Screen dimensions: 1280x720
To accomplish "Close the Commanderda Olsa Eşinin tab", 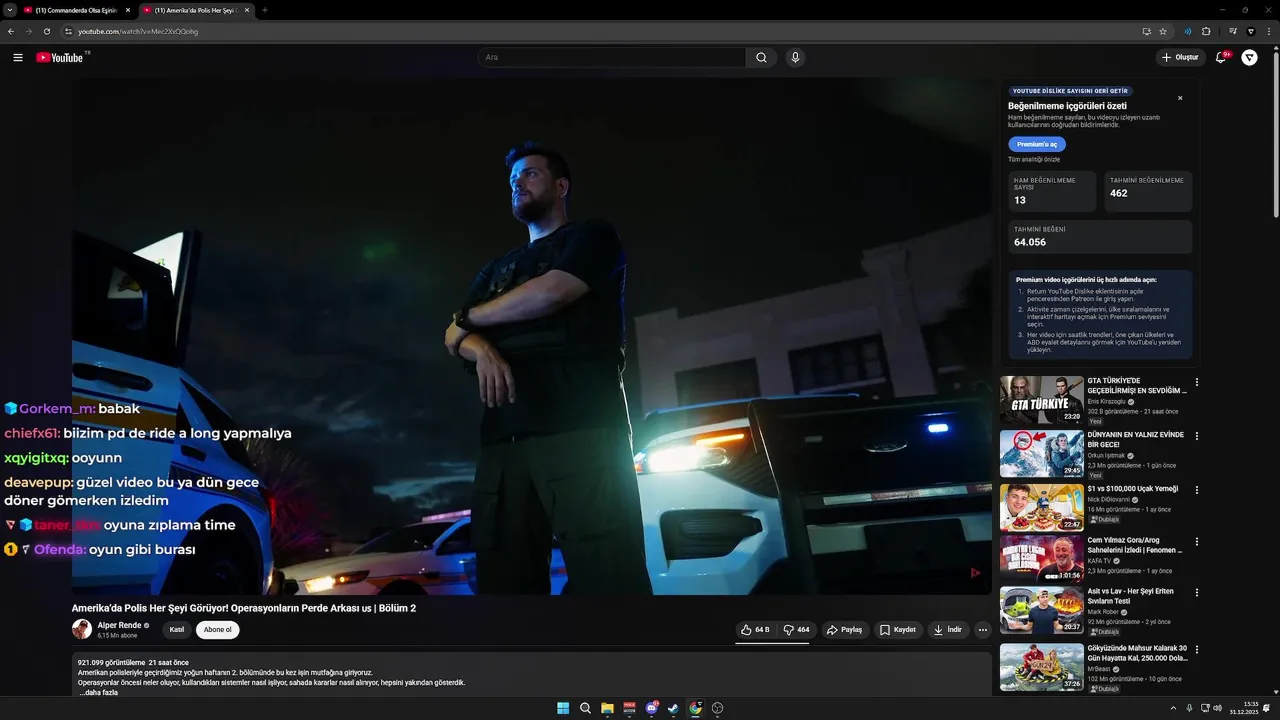I will coord(127,10).
